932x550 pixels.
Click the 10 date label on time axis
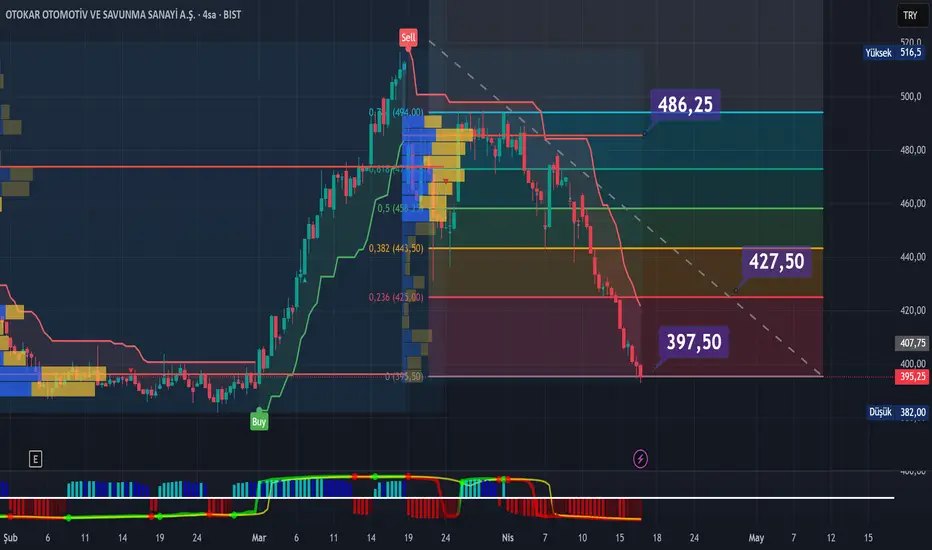(582, 538)
